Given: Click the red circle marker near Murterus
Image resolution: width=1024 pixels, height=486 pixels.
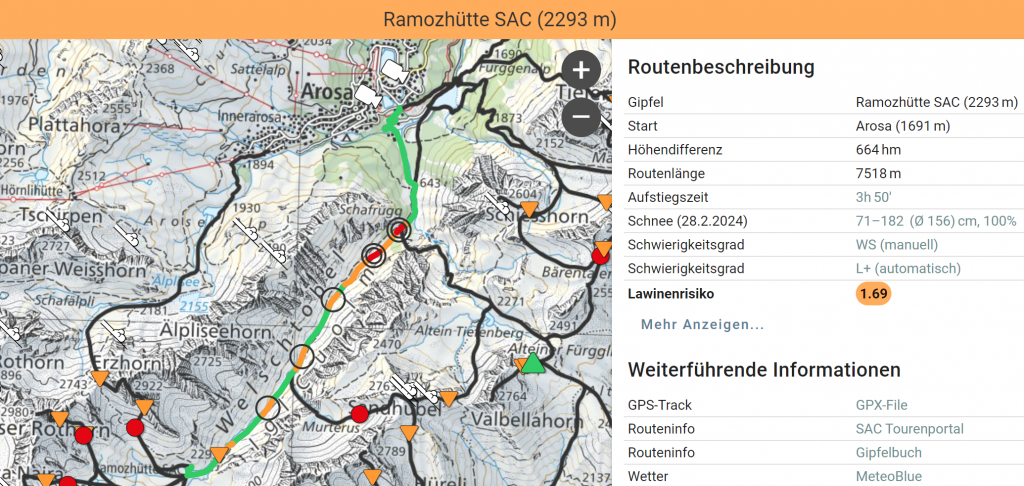Looking at the screenshot, I should pos(360,414).
